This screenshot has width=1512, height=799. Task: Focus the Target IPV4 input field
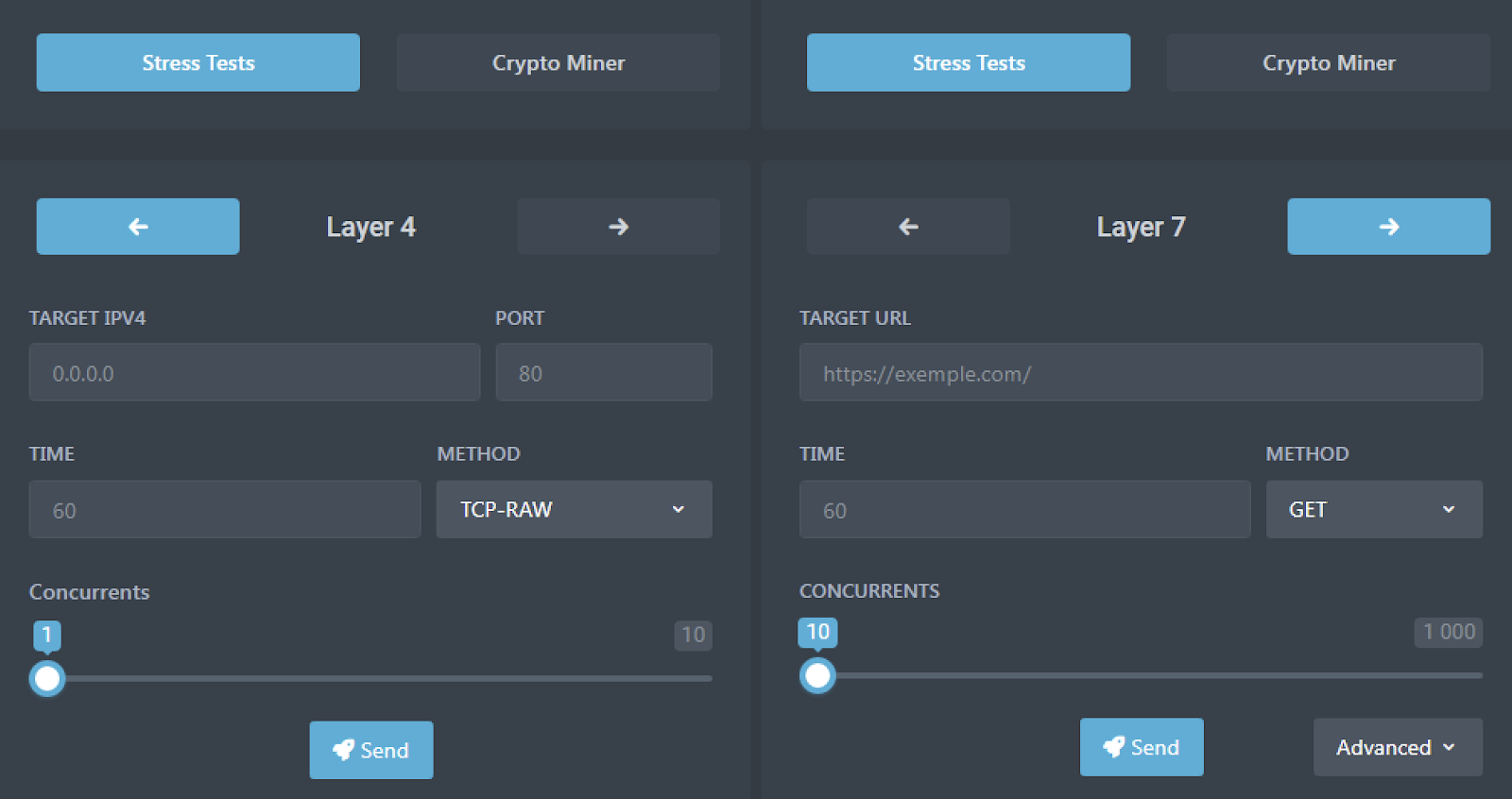click(x=254, y=372)
